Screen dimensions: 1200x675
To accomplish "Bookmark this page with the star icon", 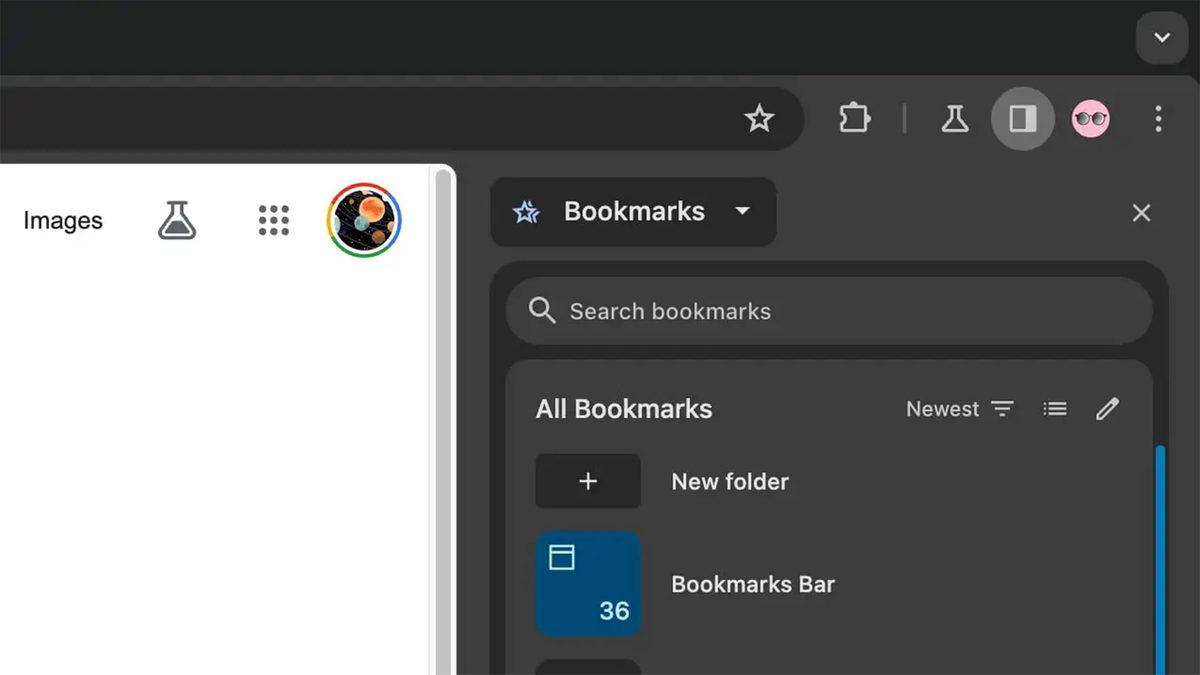I will tap(759, 119).
